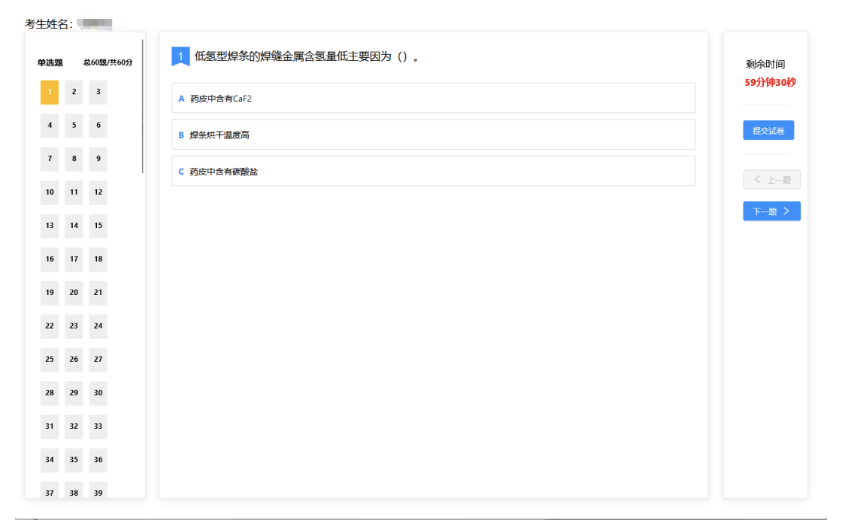This screenshot has width=841, height=527.
Task: Jump to question 2 in navigator
Action: coord(74,93)
